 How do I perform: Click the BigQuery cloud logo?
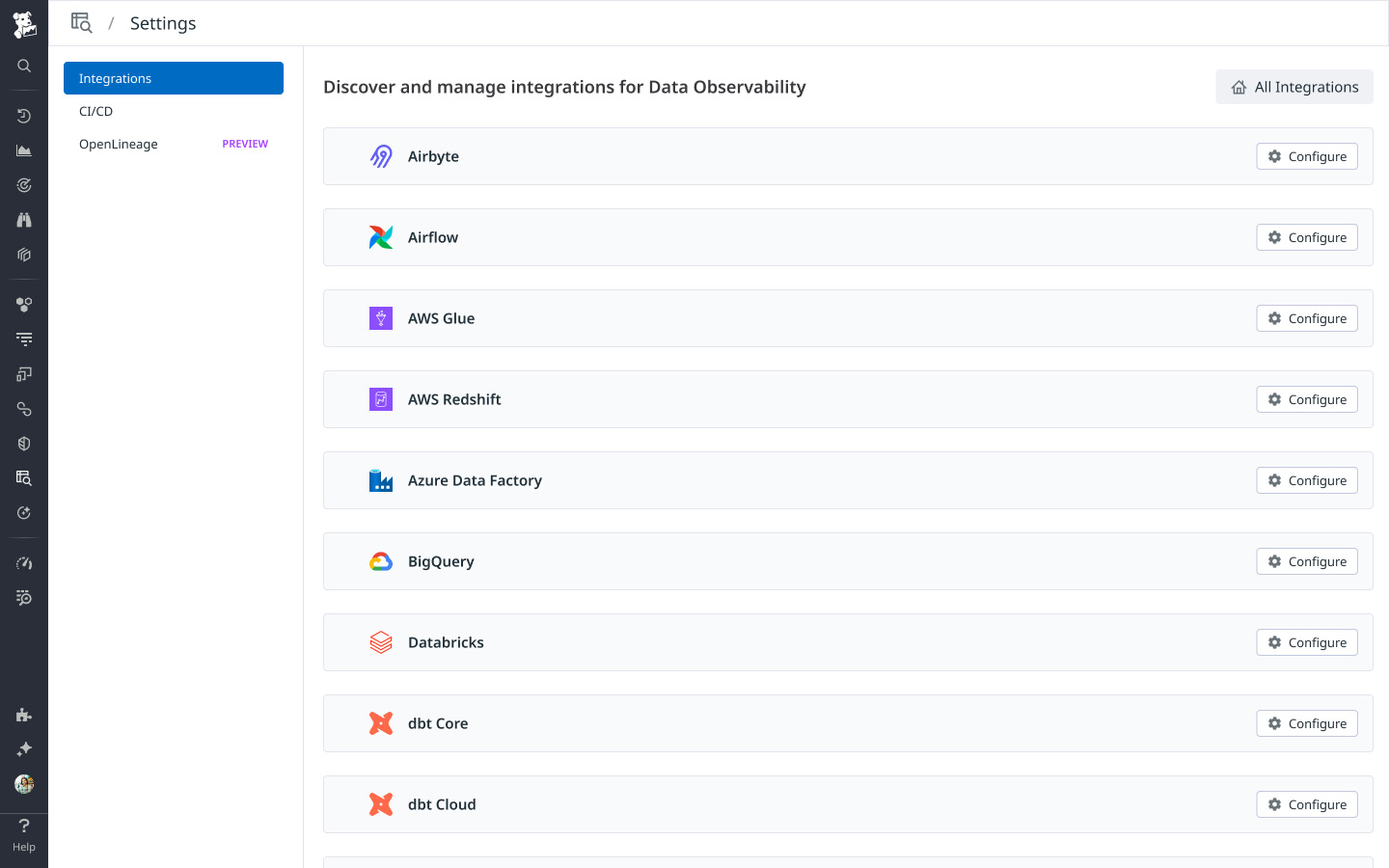[x=381, y=561]
